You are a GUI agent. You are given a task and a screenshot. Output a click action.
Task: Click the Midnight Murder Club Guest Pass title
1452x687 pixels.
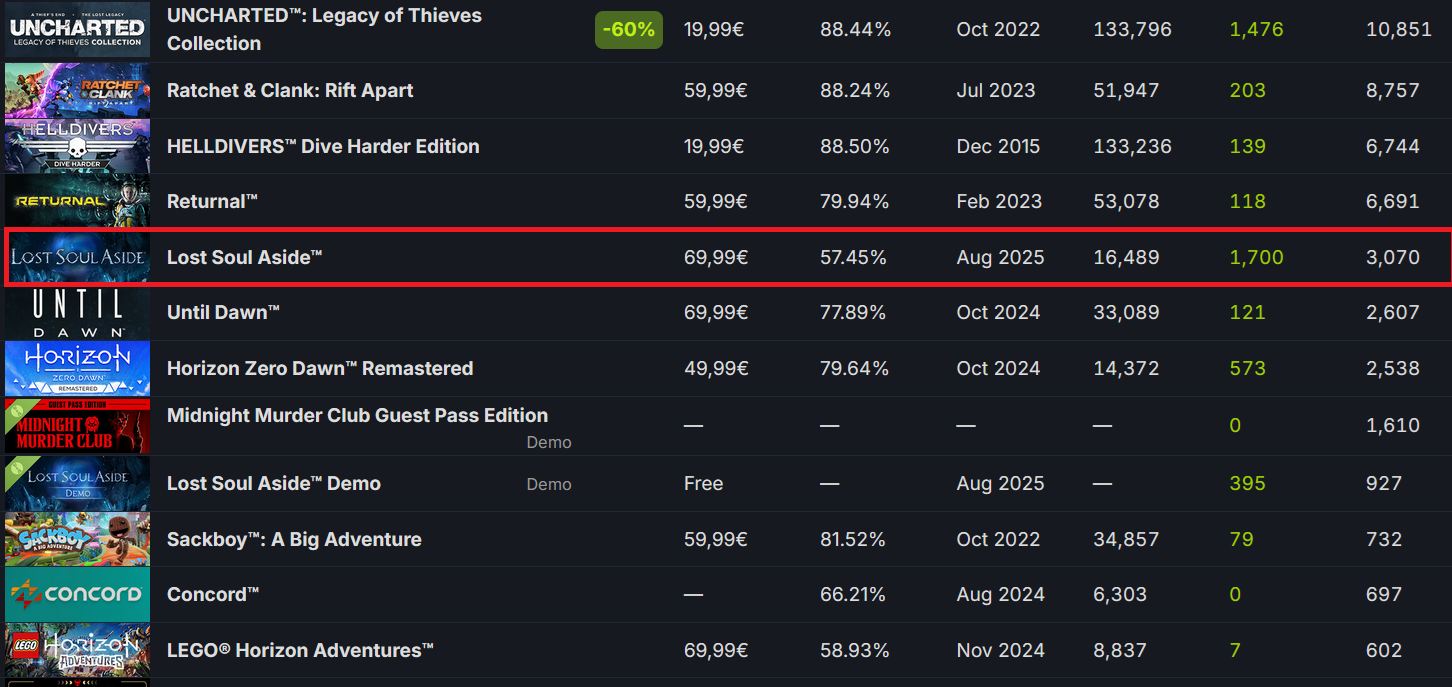point(357,415)
